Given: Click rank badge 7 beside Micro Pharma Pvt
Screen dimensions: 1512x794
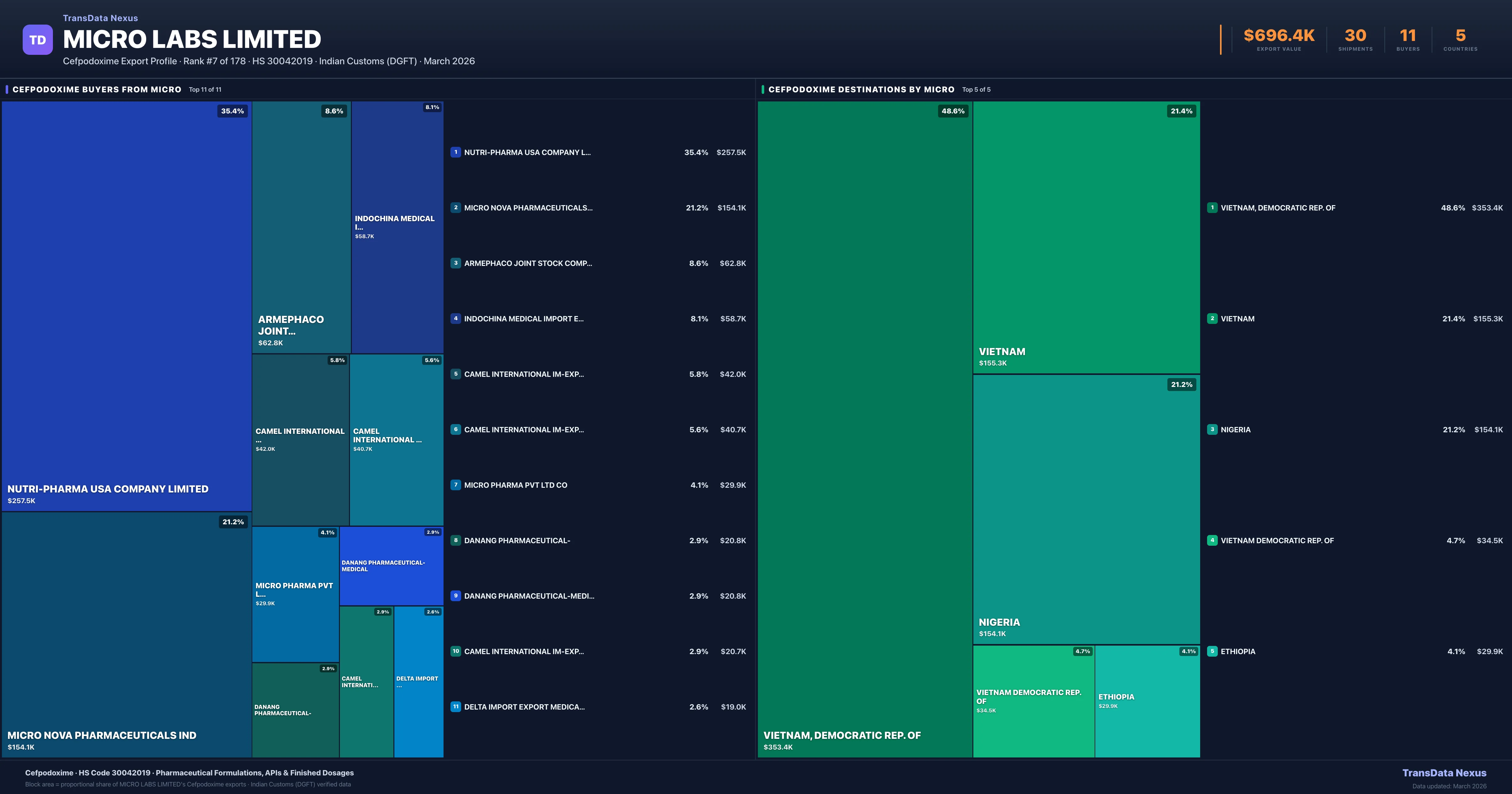Looking at the screenshot, I should (x=455, y=485).
